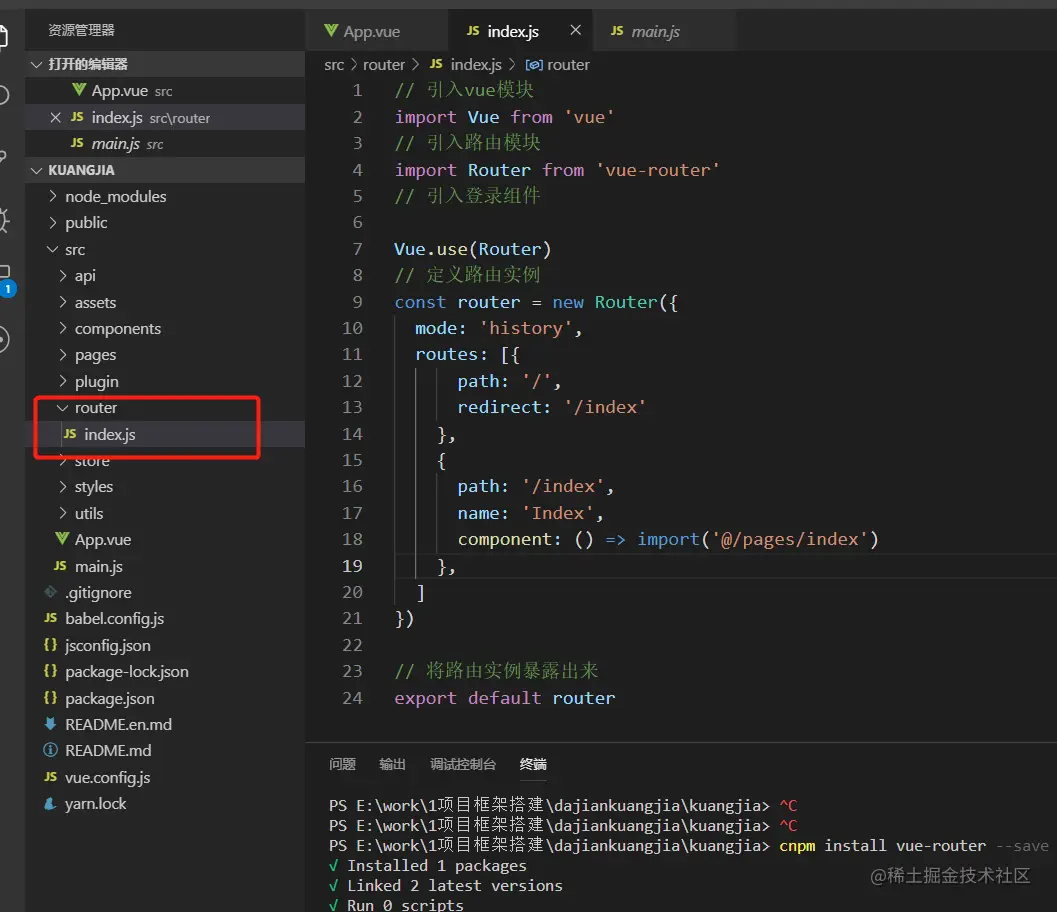Expand the api folder
This screenshot has width=1057, height=912.
pyautogui.click(x=63, y=276)
